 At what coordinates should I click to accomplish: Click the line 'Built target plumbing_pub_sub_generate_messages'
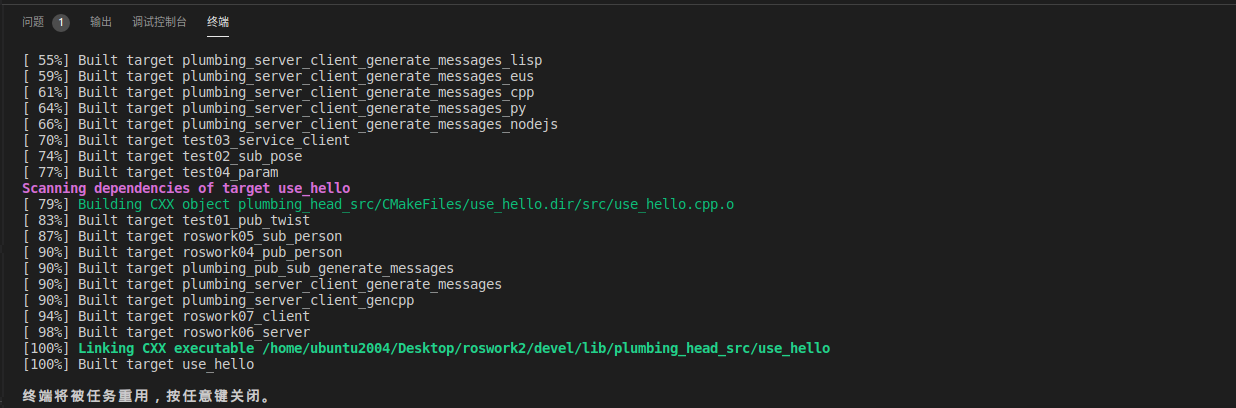238,268
